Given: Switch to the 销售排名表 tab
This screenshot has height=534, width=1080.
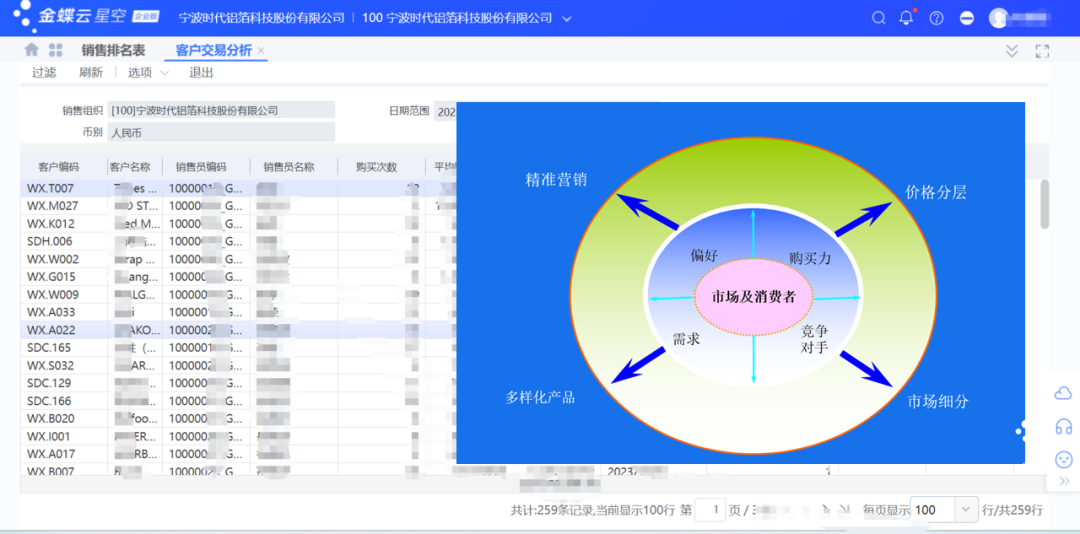Looking at the screenshot, I should 113,50.
